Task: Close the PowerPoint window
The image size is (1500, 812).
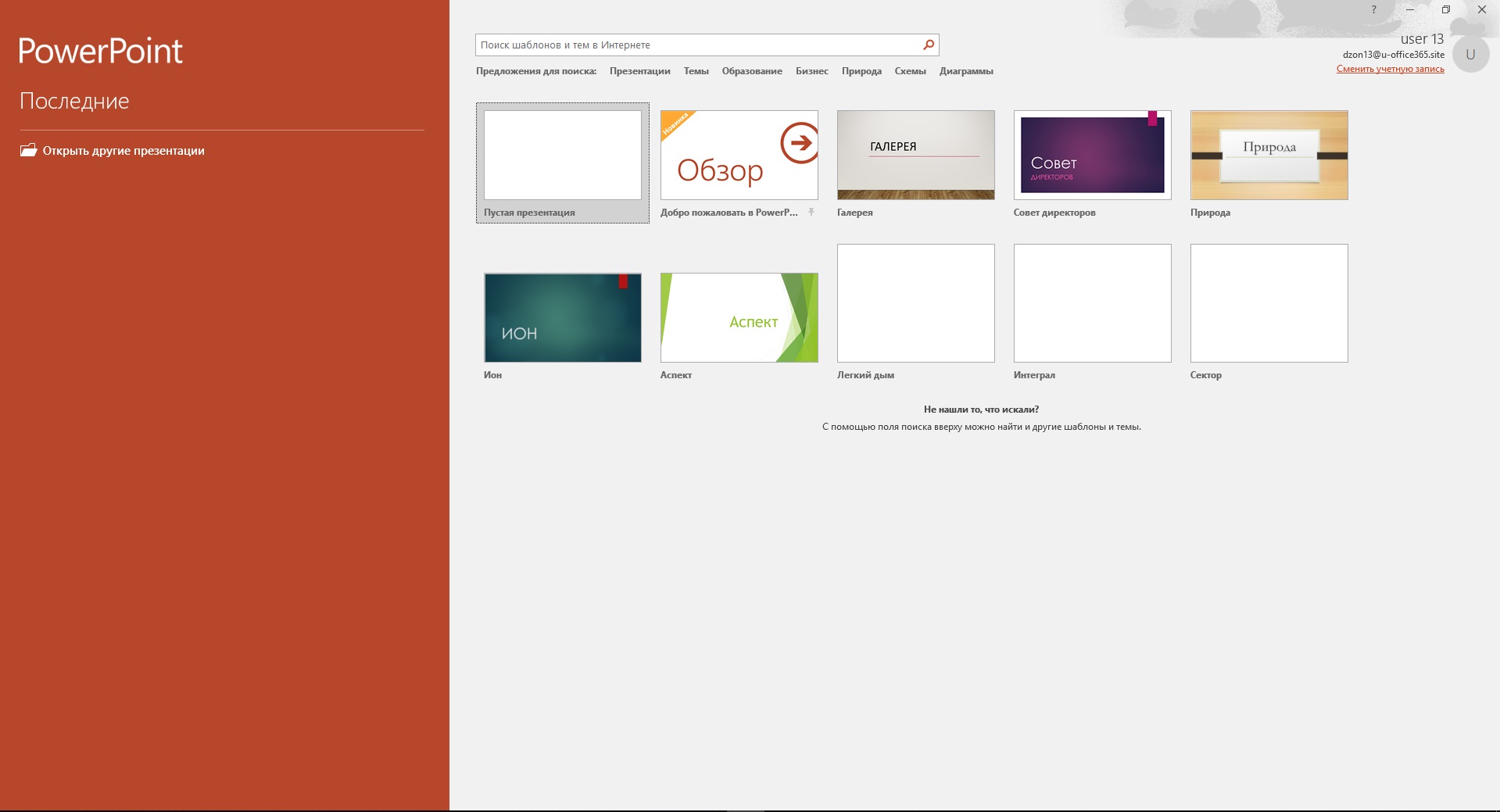Action: click(x=1481, y=9)
